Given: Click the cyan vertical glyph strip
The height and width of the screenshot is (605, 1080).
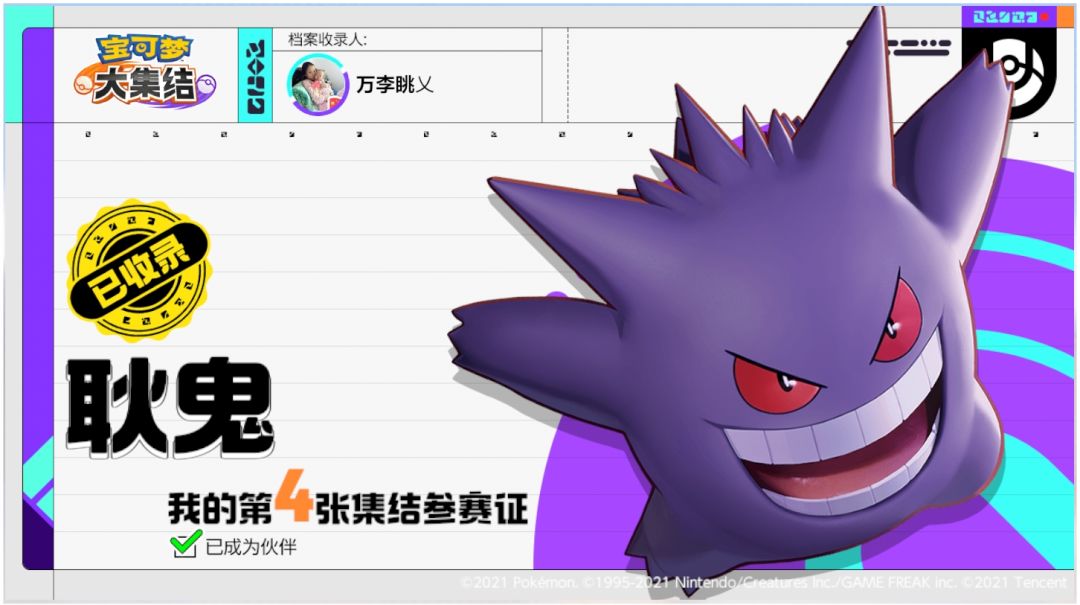Looking at the screenshot, I should click(256, 76).
